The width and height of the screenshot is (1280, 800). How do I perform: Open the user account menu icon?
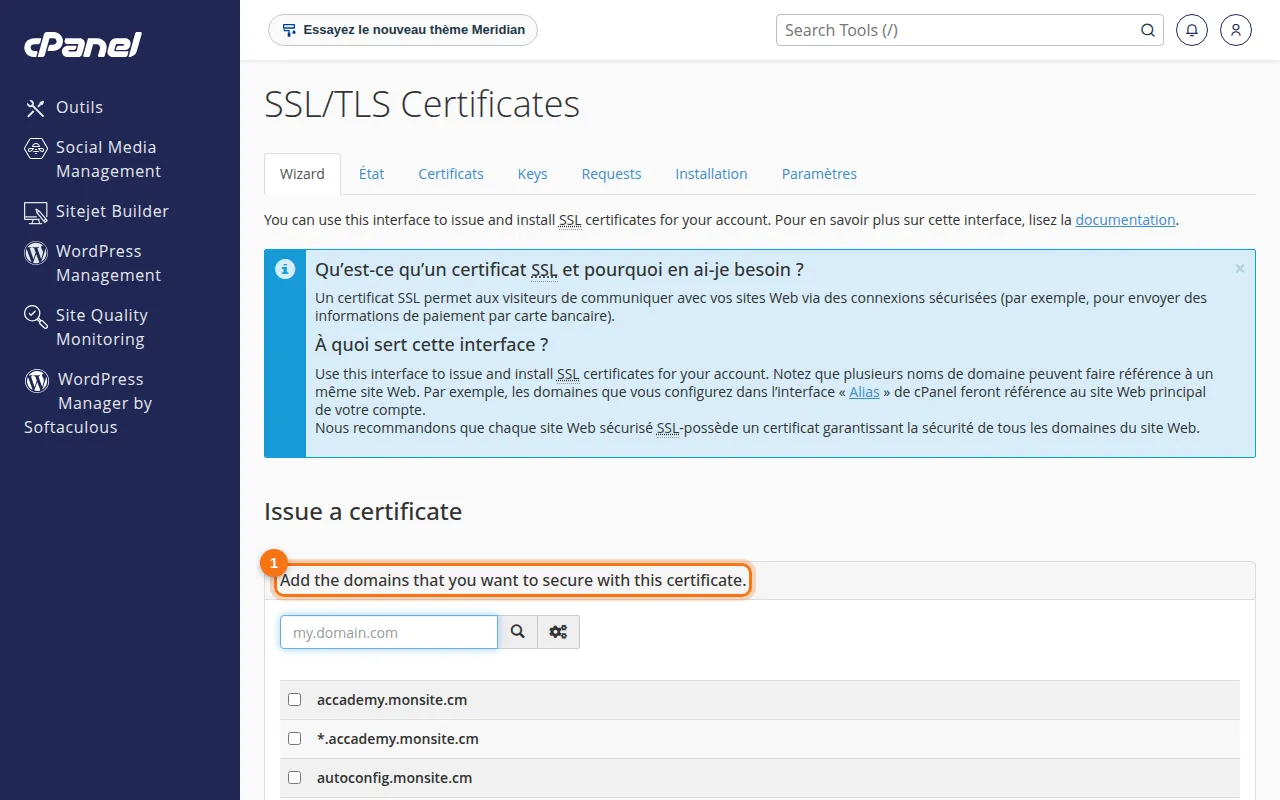pos(1236,30)
